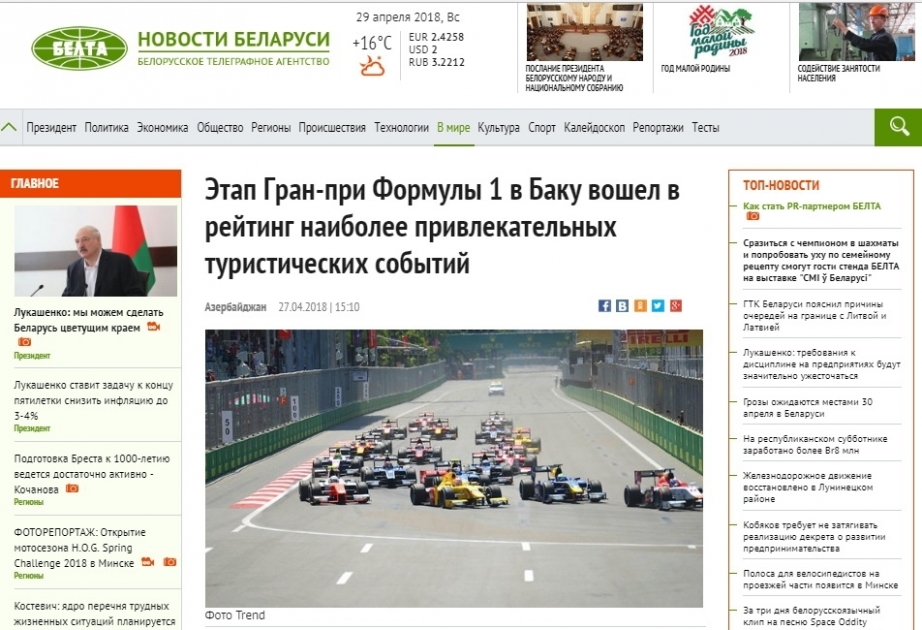Open 'Лукашенко: требования к дисциплине' item
Image resolution: width=922 pixels, height=630 pixels.
[821, 364]
